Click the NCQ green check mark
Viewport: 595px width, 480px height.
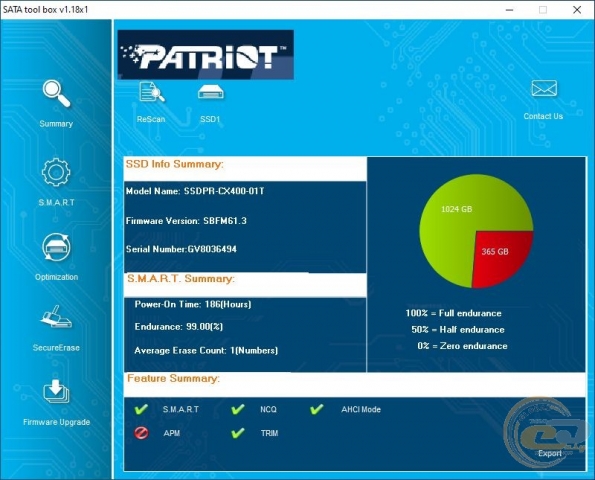[x=238, y=409]
